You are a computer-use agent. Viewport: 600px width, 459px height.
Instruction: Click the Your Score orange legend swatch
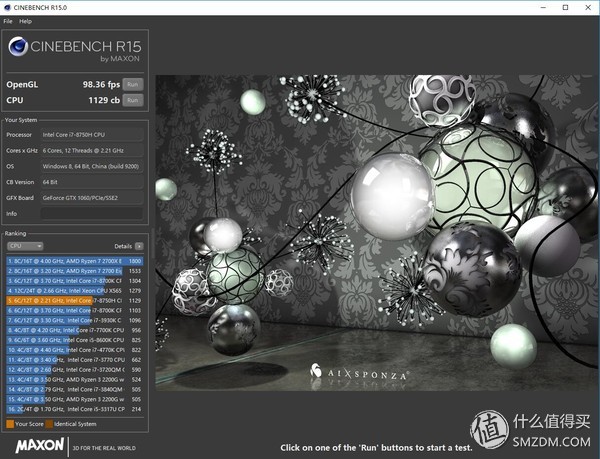coord(10,424)
